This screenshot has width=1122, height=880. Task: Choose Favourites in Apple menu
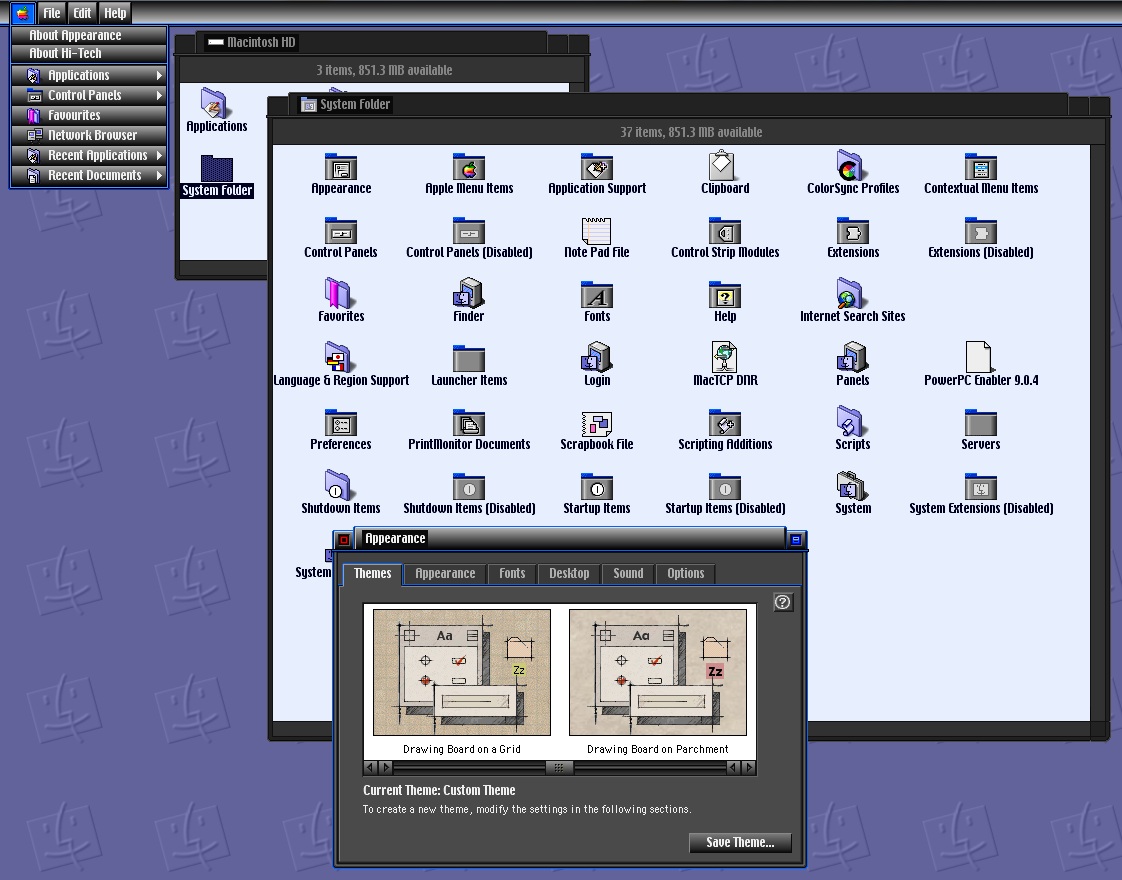click(89, 115)
